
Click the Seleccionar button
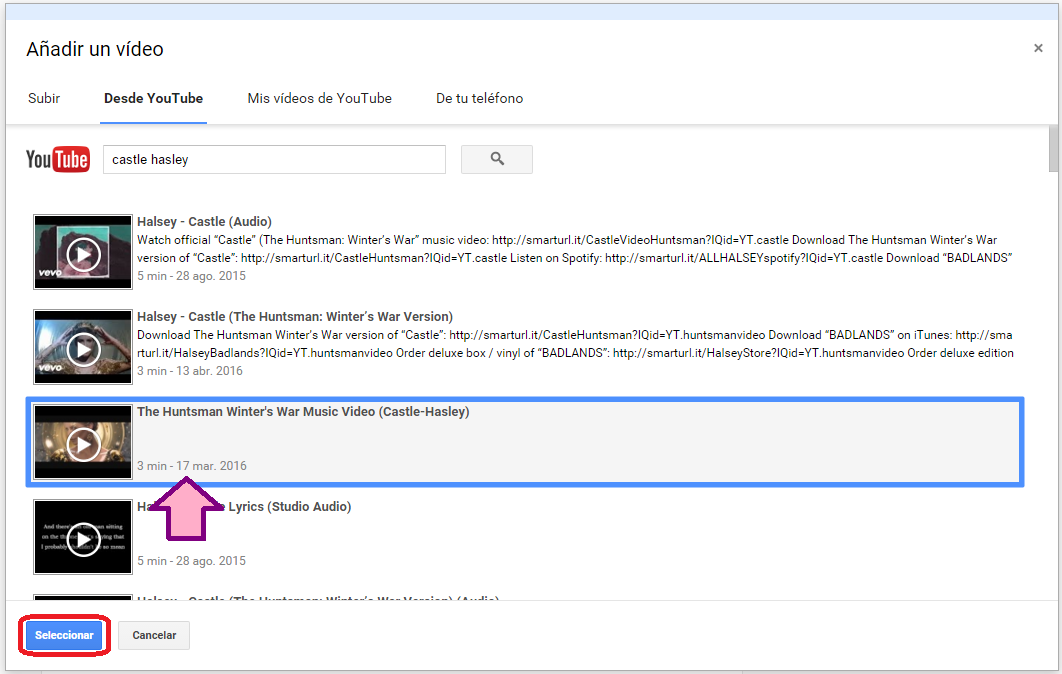tap(64, 635)
